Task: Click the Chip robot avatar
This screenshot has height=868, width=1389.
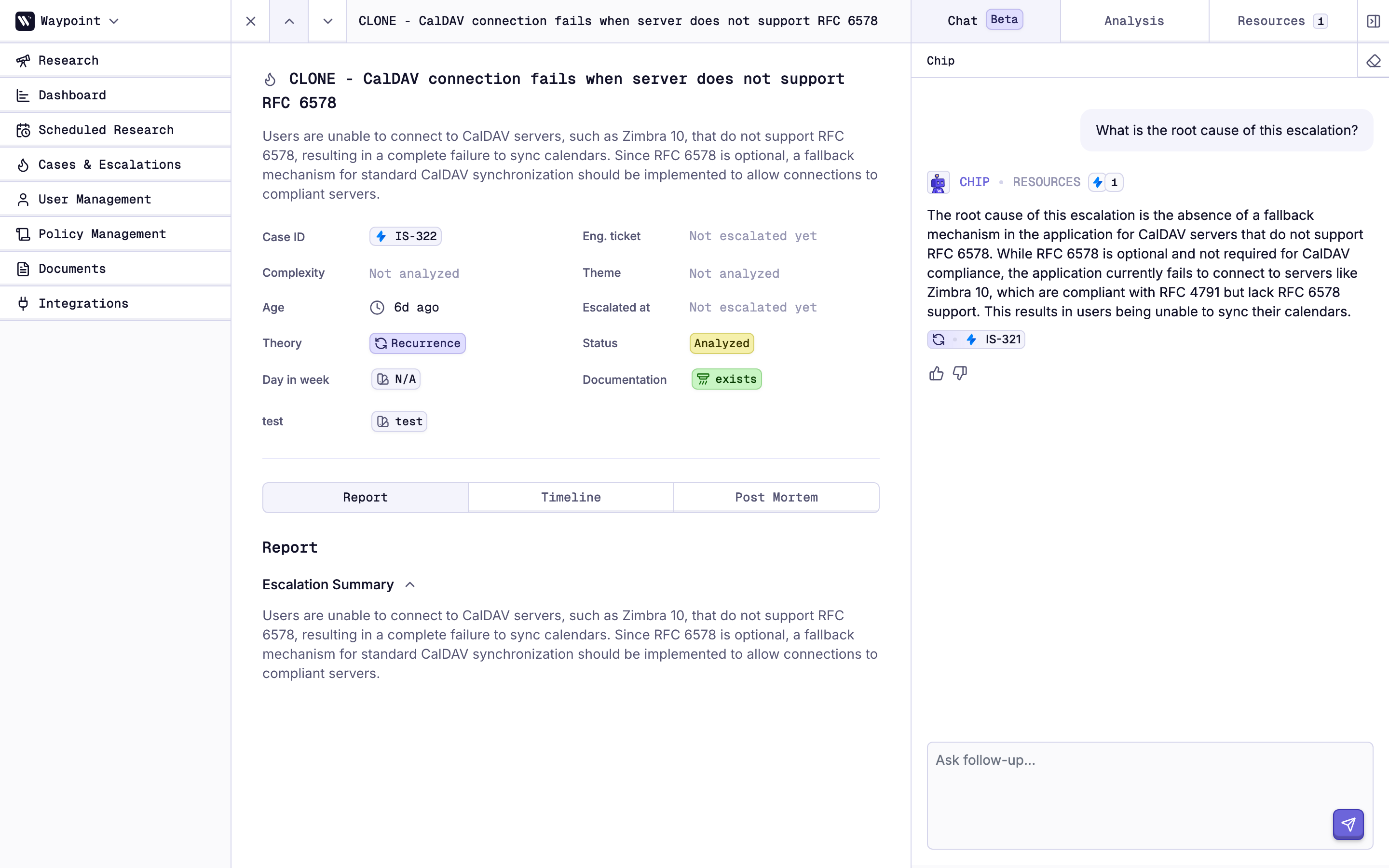Action: (x=939, y=182)
